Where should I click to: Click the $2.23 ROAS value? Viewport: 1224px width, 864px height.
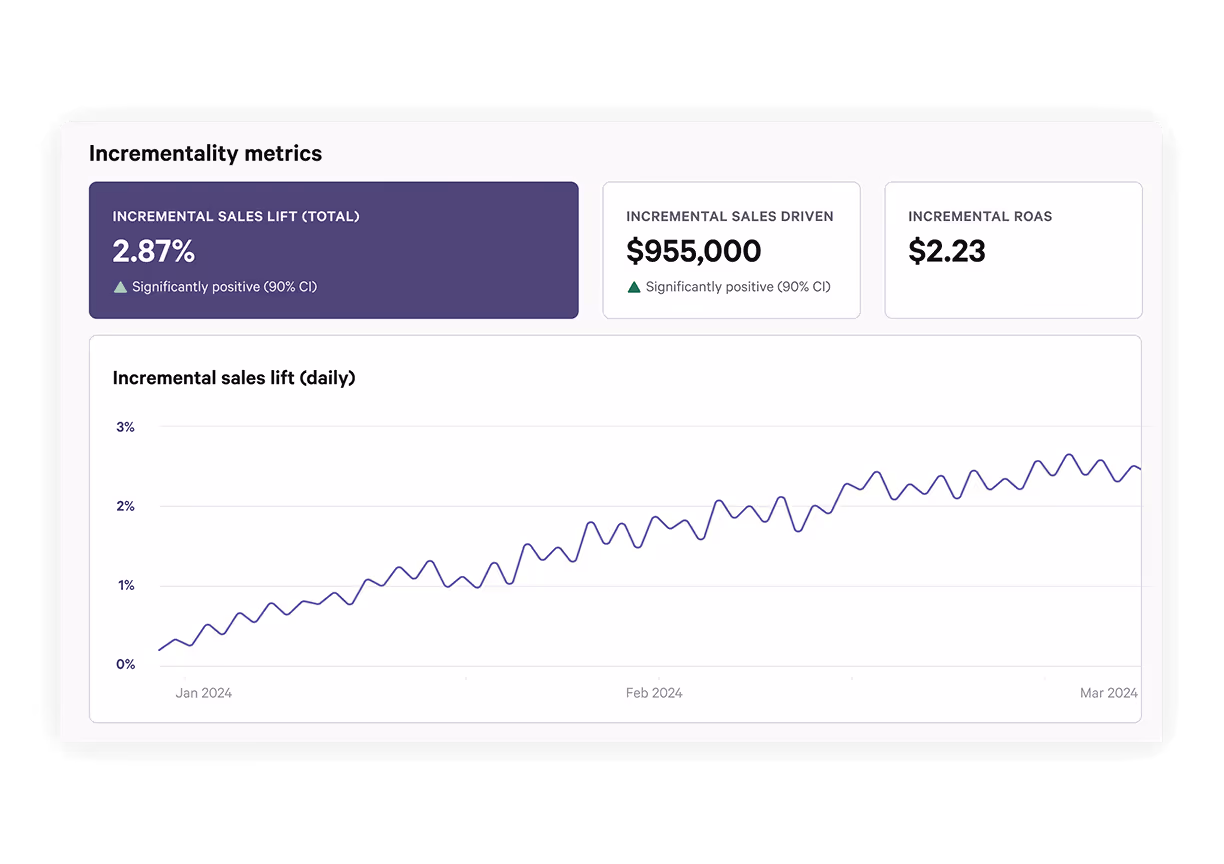pos(947,251)
